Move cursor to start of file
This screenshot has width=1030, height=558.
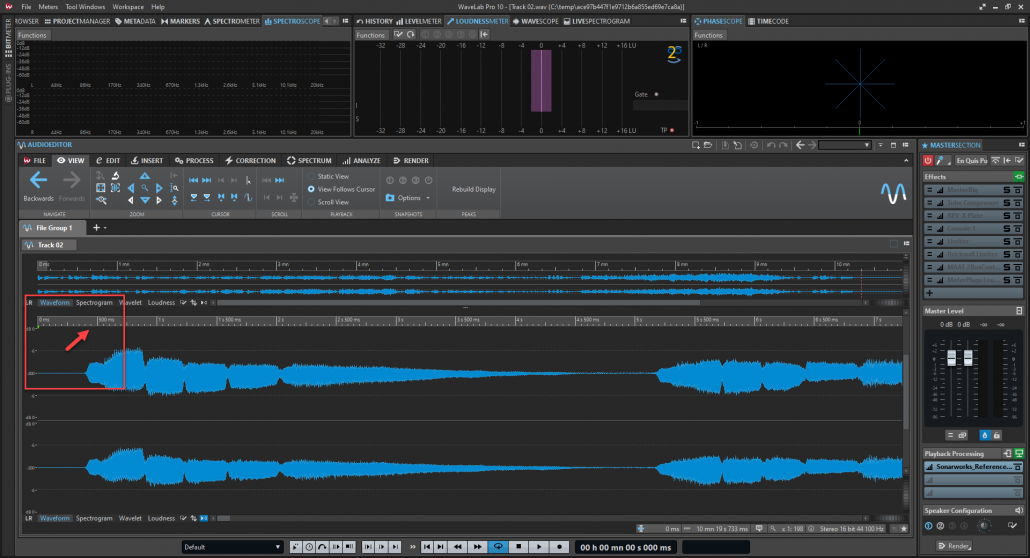pyautogui.click(x=193, y=180)
